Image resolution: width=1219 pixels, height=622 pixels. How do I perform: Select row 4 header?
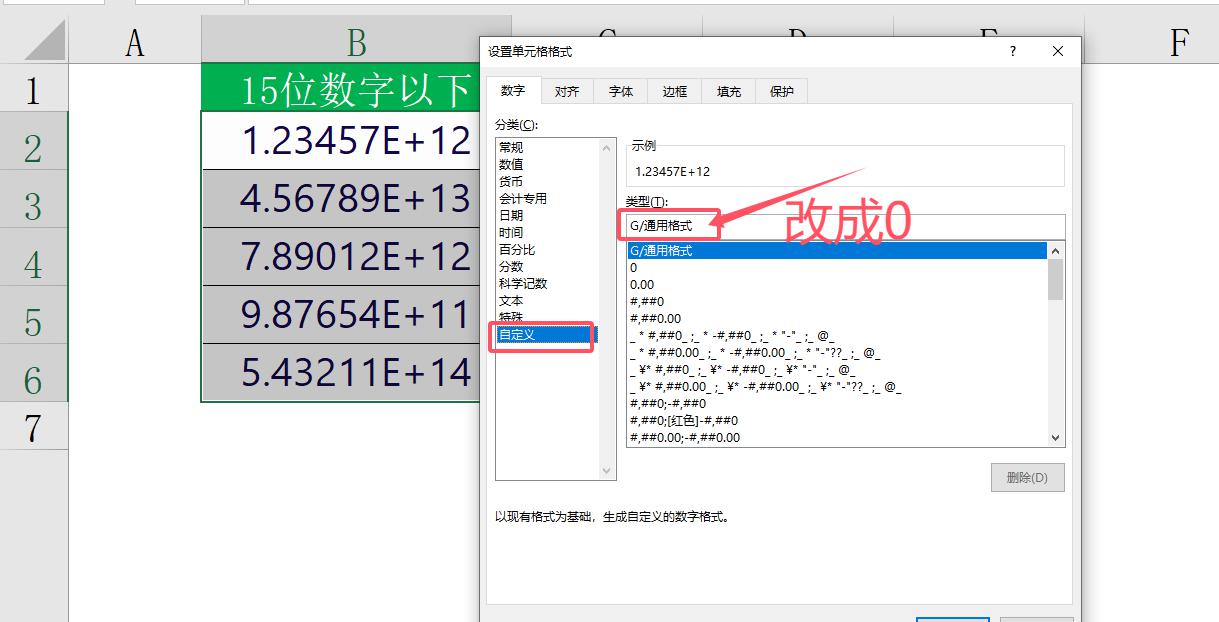pyautogui.click(x=34, y=257)
